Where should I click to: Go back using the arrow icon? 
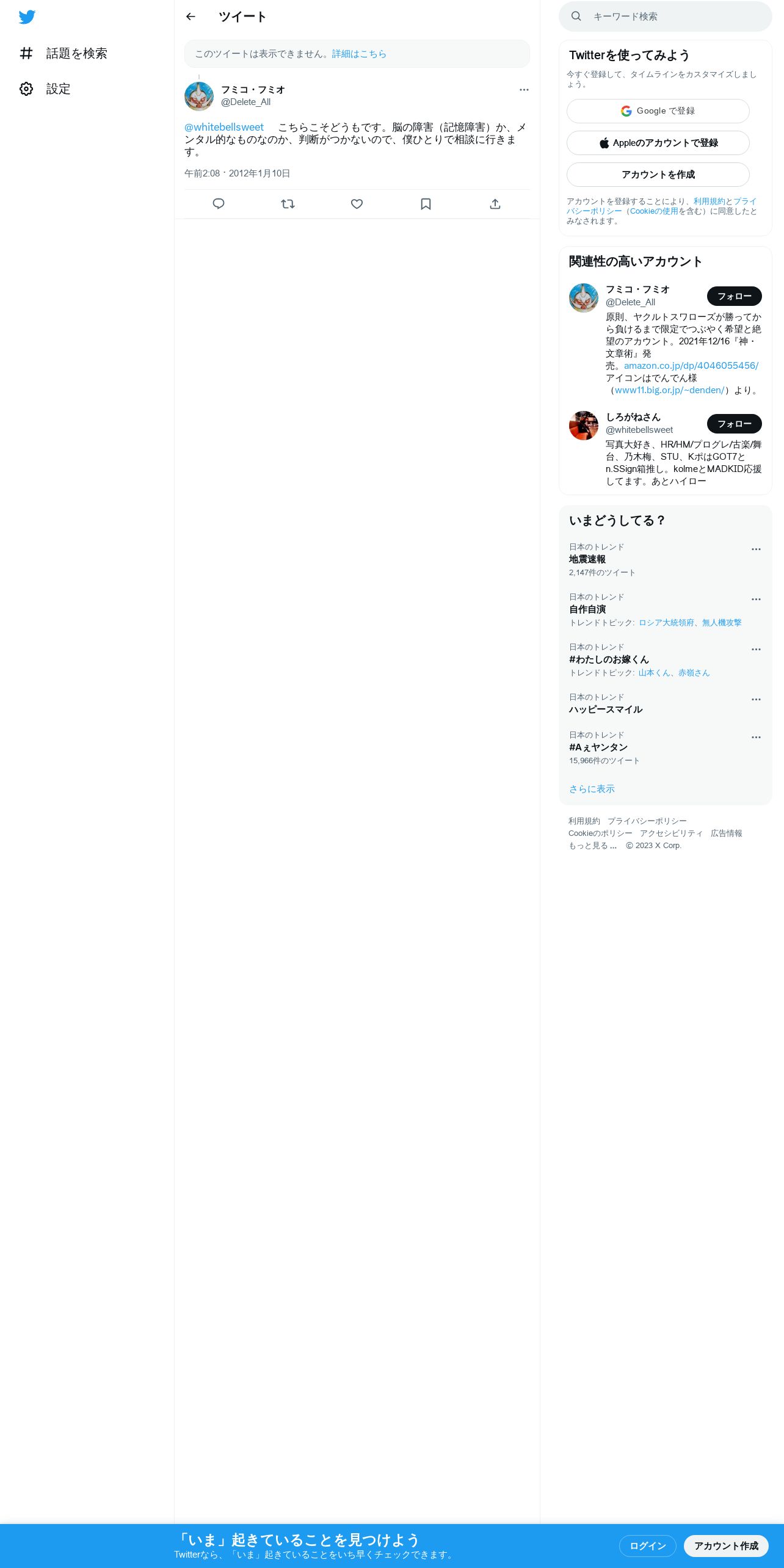191,16
